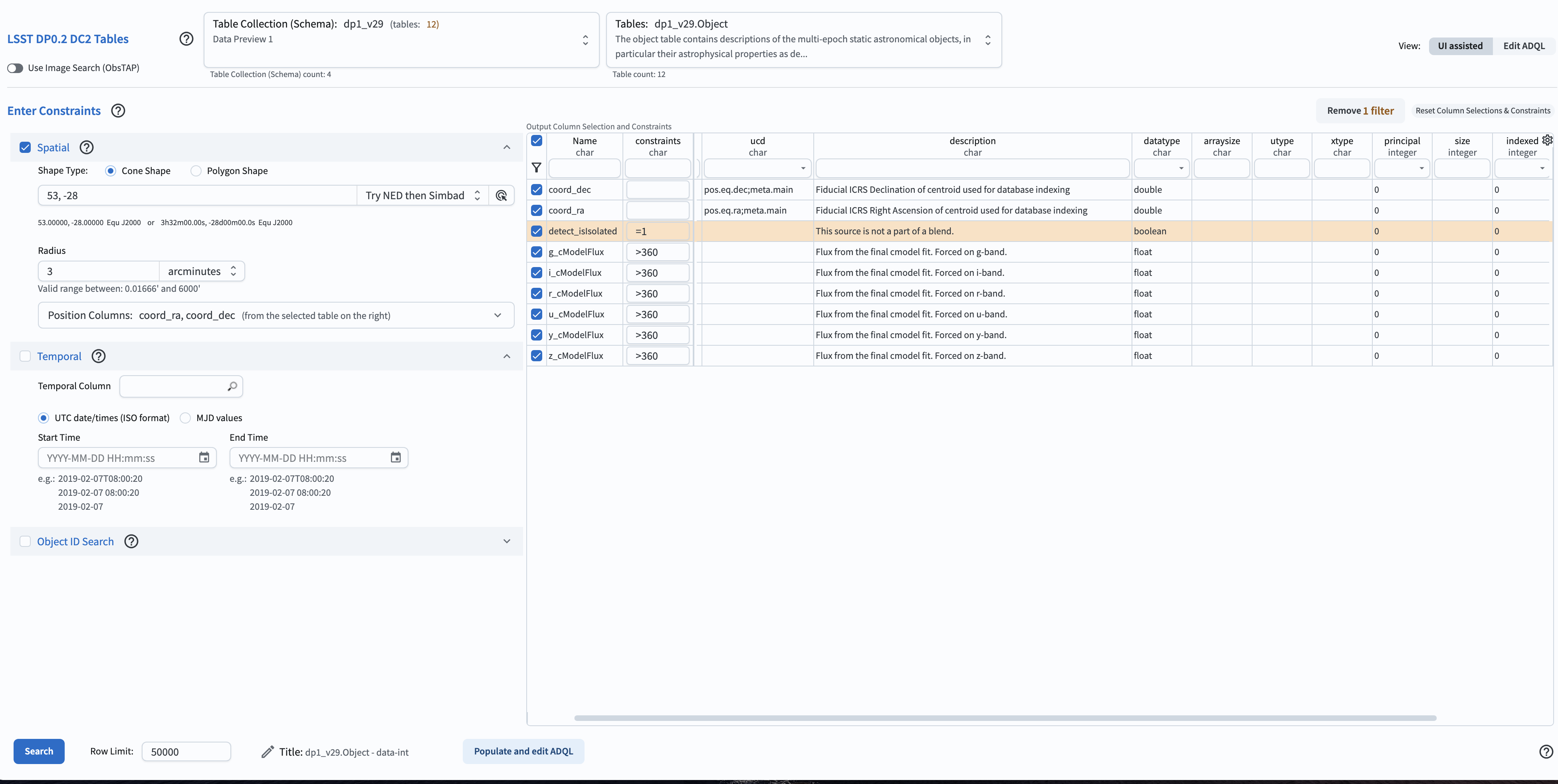Image resolution: width=1558 pixels, height=784 pixels.
Task: Open Spatial section help icon
Action: (x=87, y=147)
